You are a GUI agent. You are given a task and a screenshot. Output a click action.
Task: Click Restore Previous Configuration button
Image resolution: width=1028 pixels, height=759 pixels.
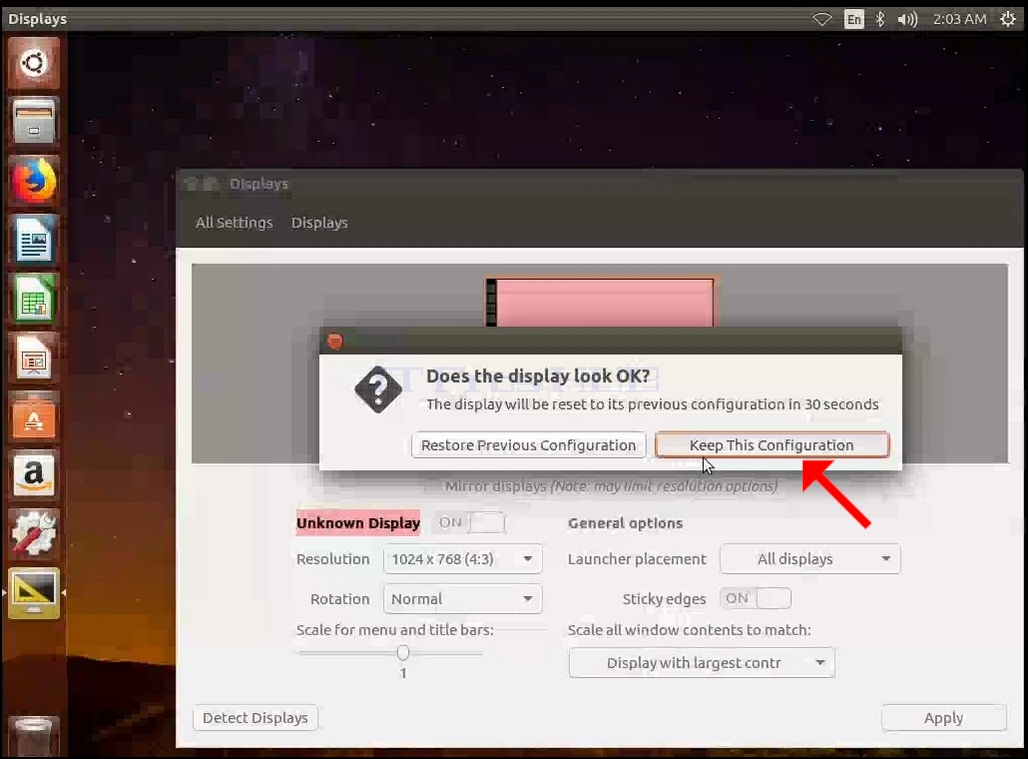(x=528, y=445)
